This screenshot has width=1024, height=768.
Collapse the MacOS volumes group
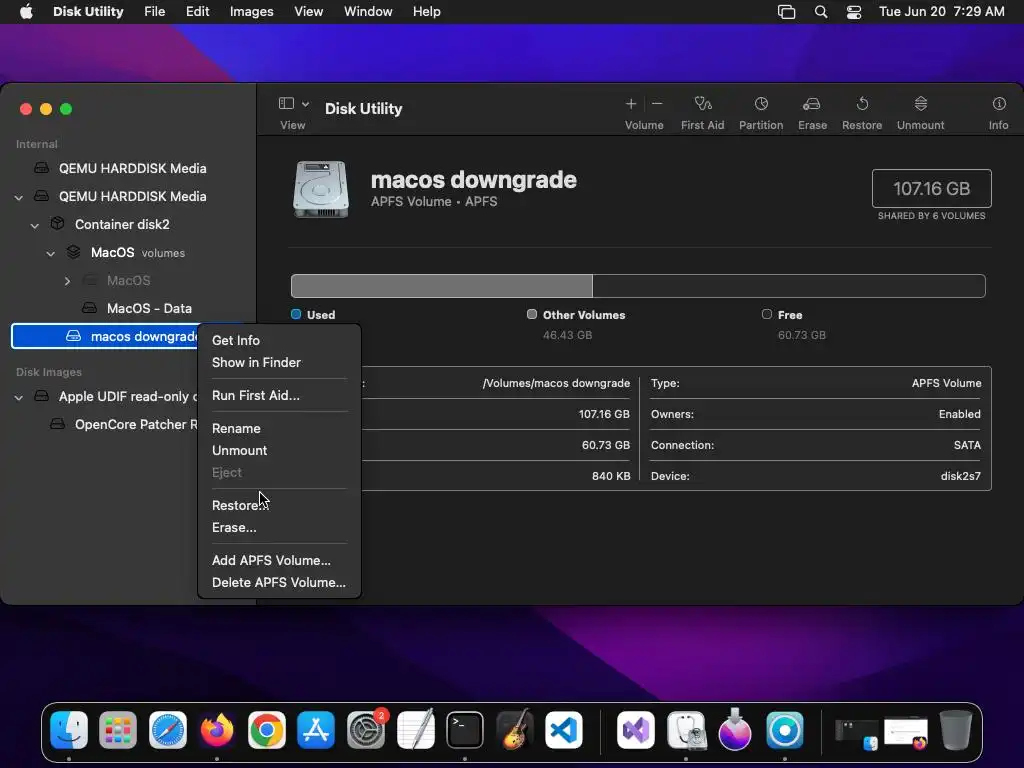pos(50,253)
